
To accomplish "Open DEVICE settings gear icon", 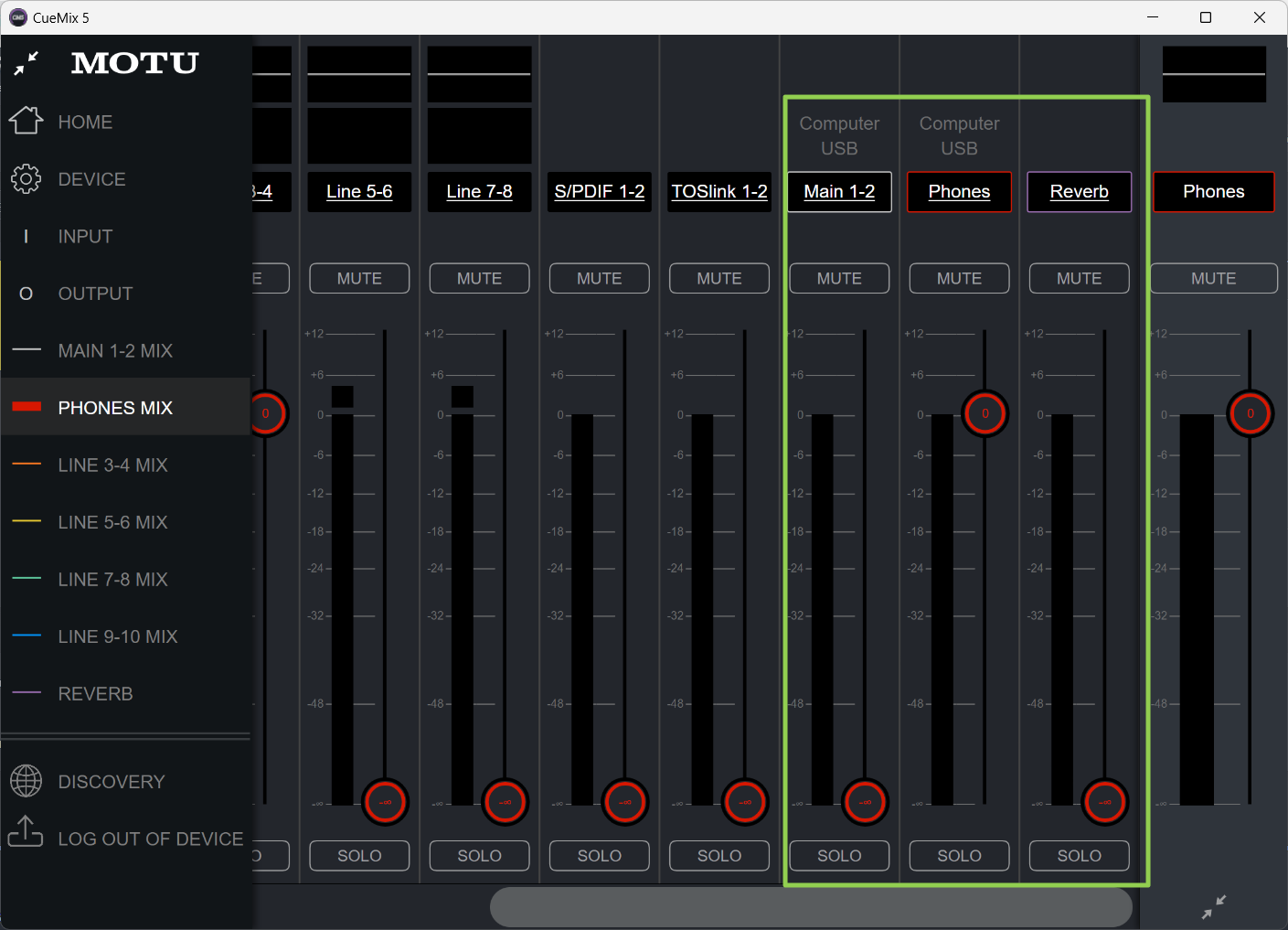I will pos(27,179).
